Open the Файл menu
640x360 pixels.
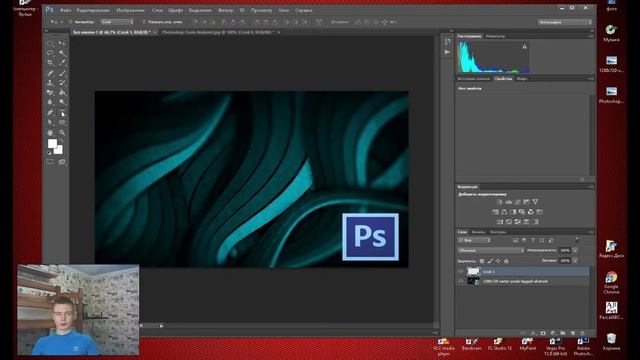click(x=65, y=10)
